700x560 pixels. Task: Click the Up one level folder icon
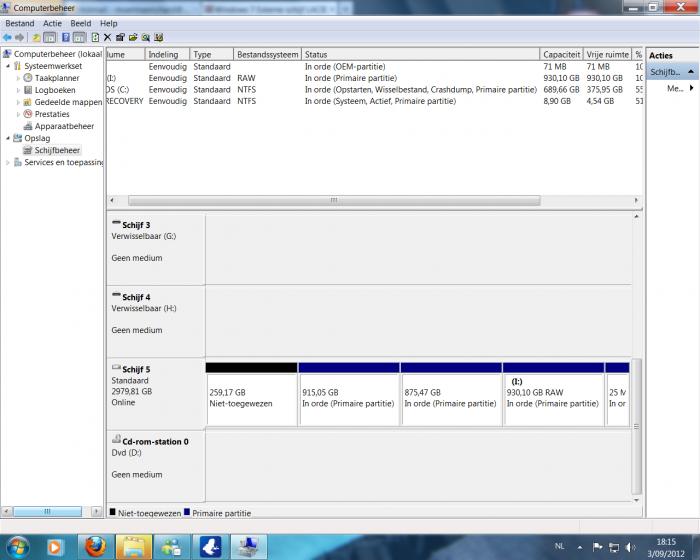coord(36,38)
